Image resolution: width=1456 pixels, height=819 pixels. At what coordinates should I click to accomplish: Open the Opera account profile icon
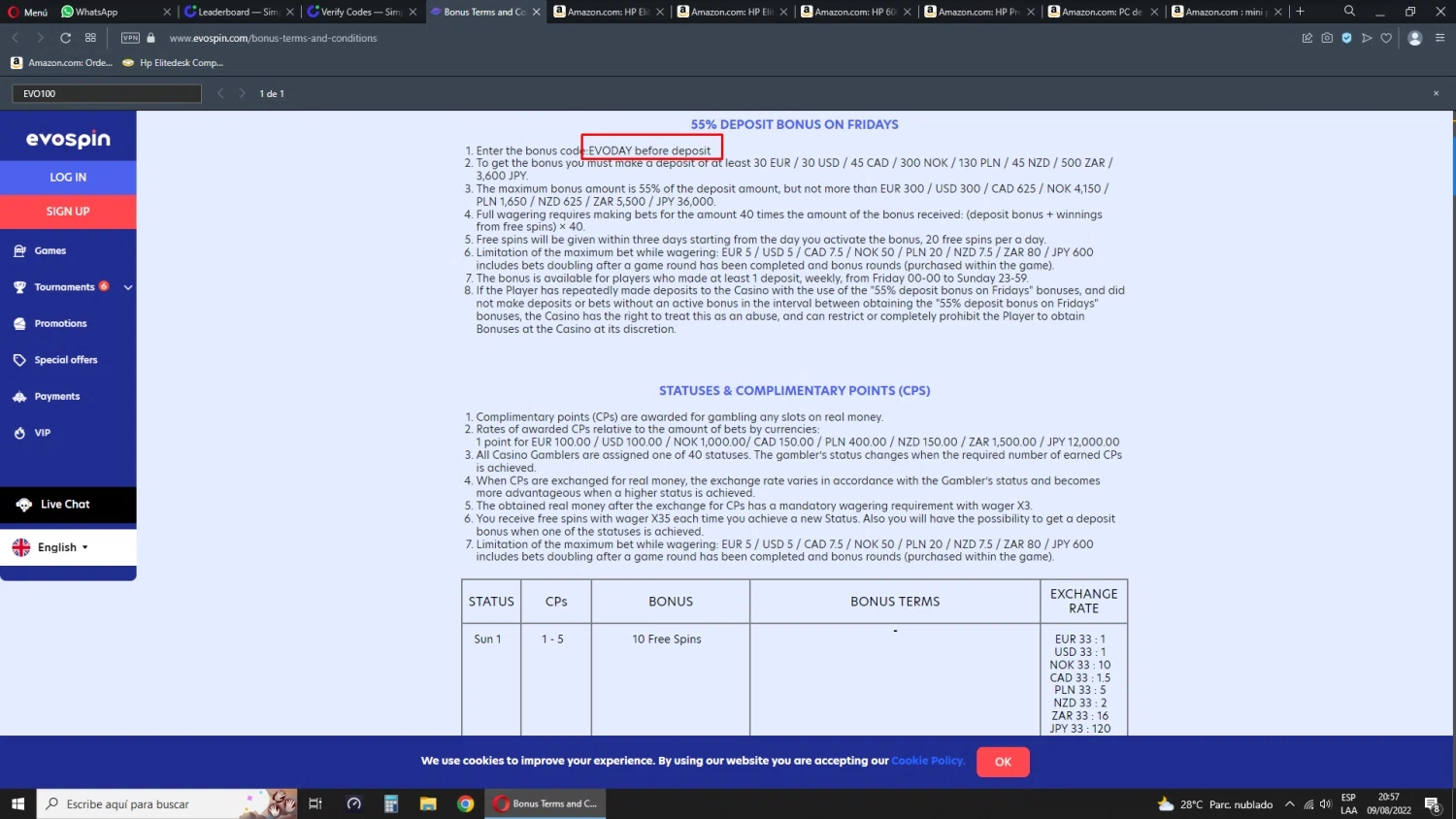1415,38
